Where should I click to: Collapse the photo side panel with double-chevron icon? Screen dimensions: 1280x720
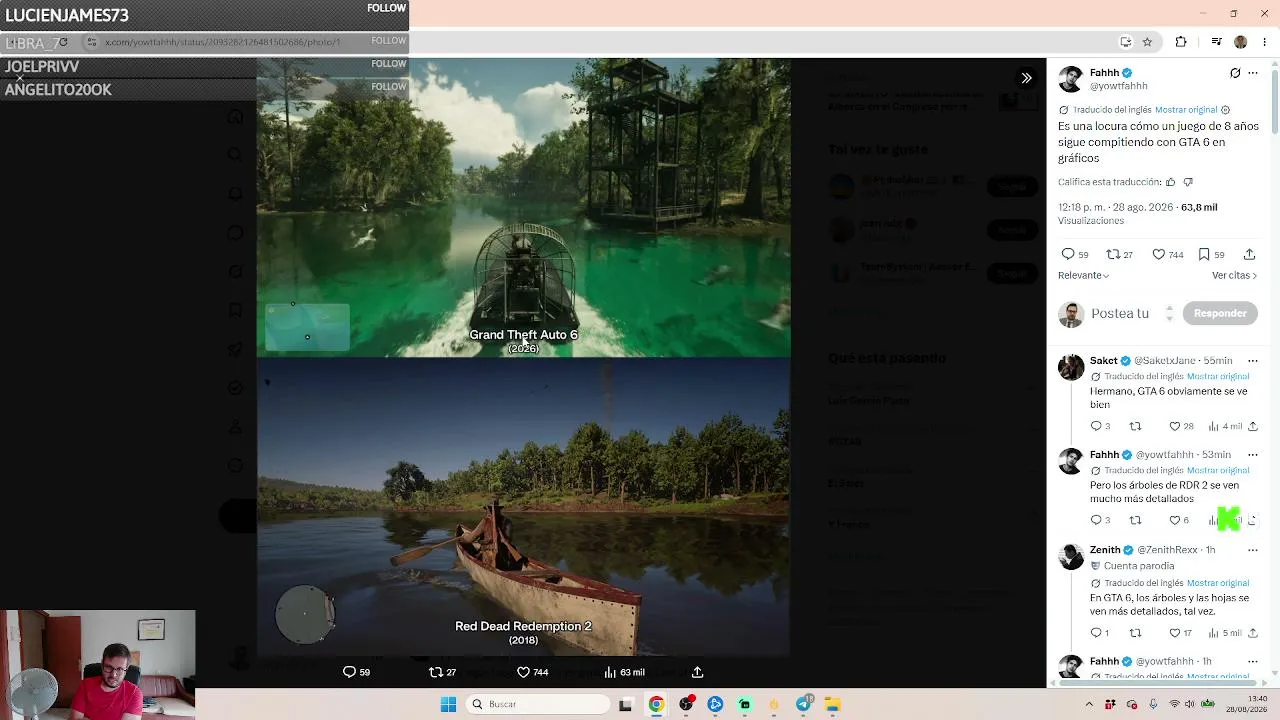click(x=1026, y=78)
